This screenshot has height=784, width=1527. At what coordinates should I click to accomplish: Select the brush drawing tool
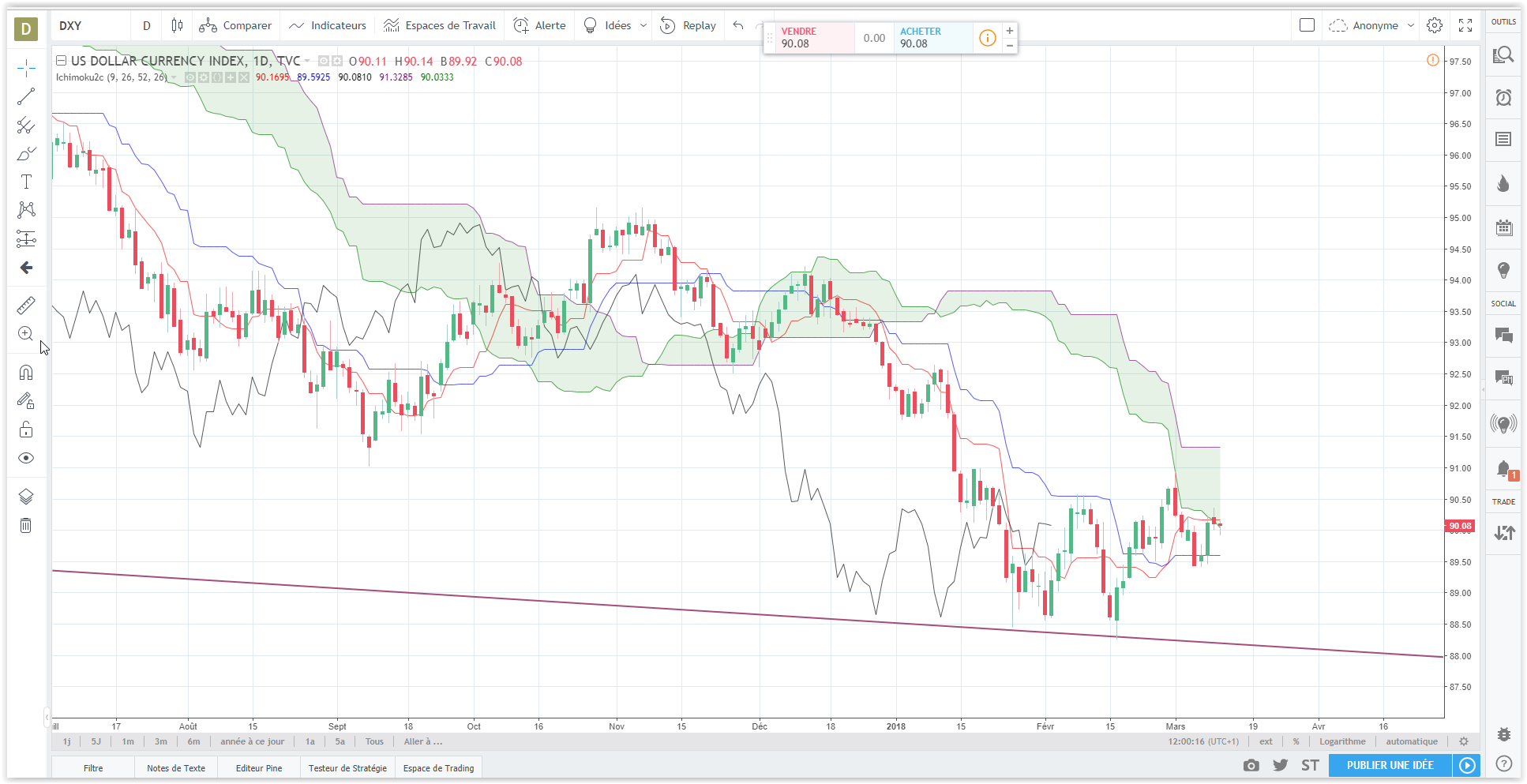tap(26, 153)
